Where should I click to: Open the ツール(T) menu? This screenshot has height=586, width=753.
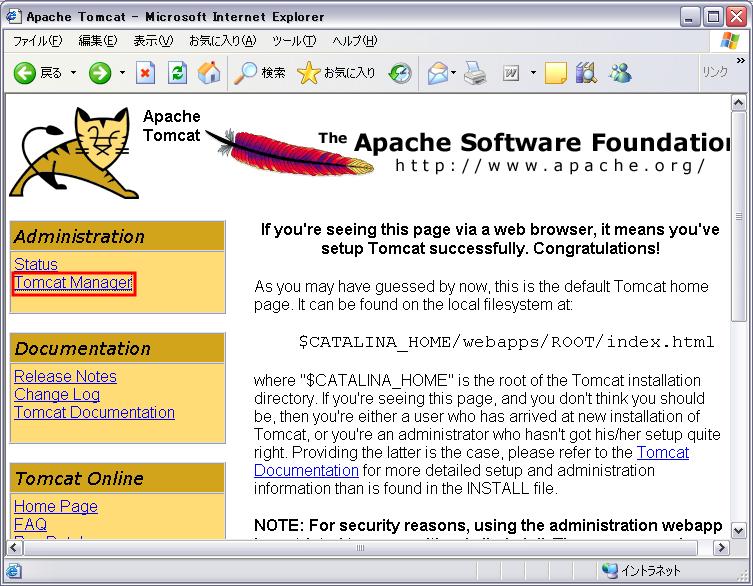click(294, 41)
